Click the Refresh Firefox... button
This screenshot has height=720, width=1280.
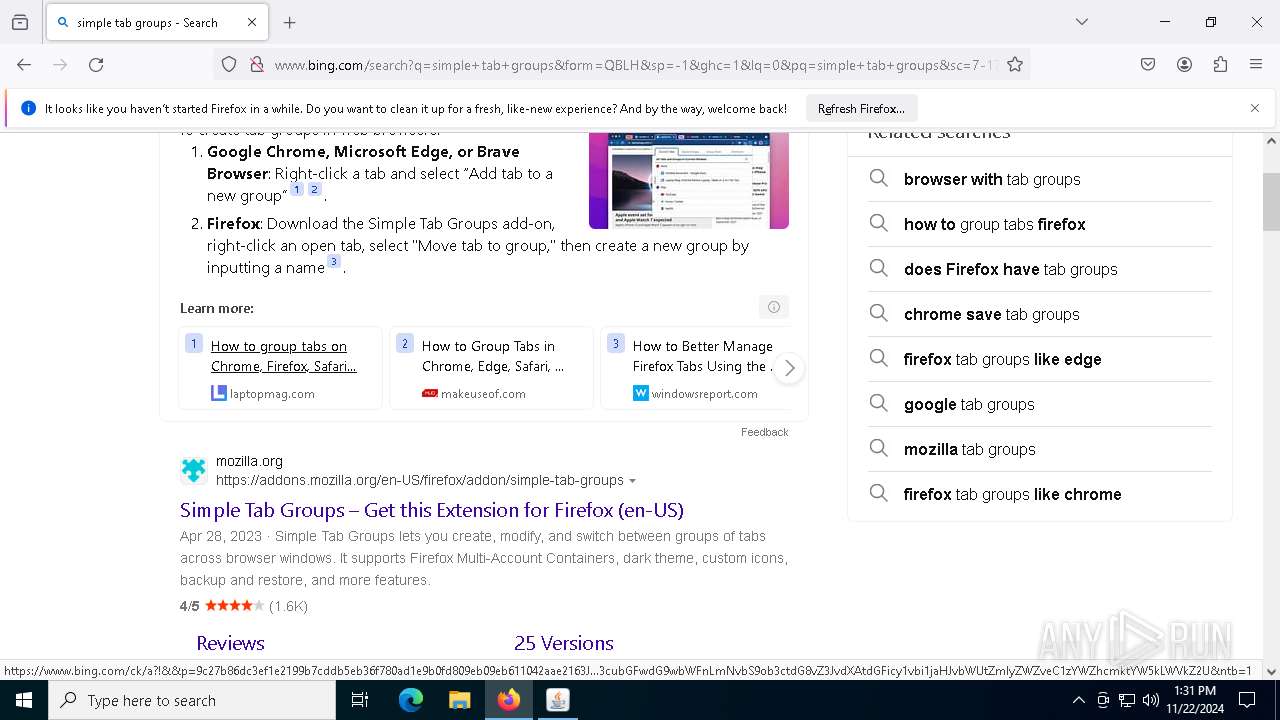(861, 108)
